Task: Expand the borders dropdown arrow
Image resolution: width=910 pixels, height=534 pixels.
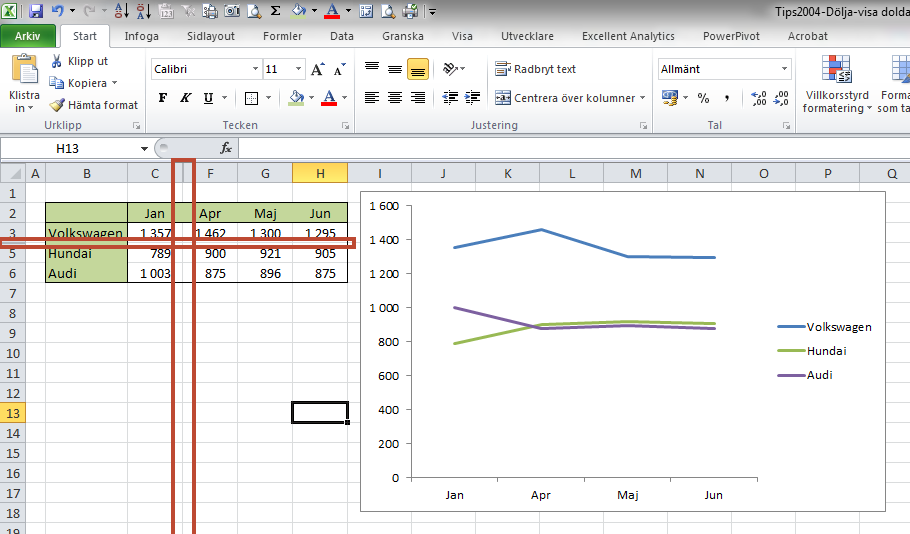Action: click(268, 98)
